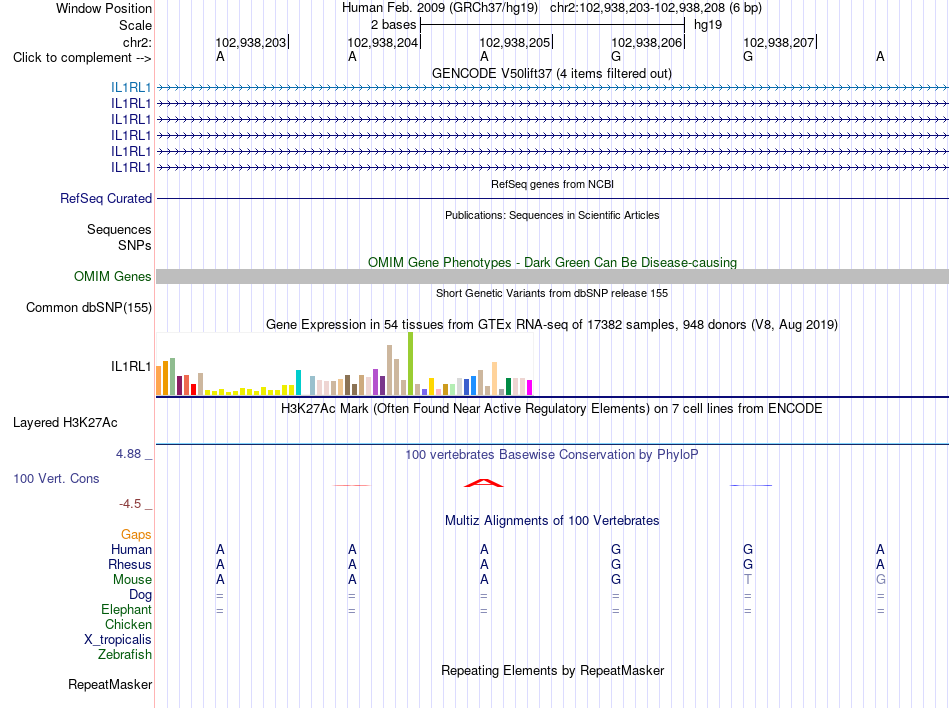Click the 'RefSeq genes from NCBI' title
950x708 pixels.
click(x=553, y=184)
